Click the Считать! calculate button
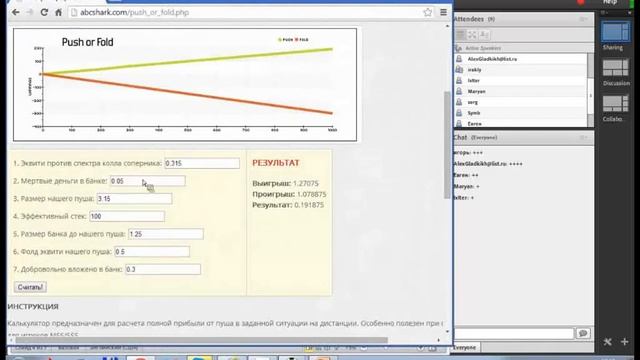This screenshot has width=640, height=360. tap(30, 287)
